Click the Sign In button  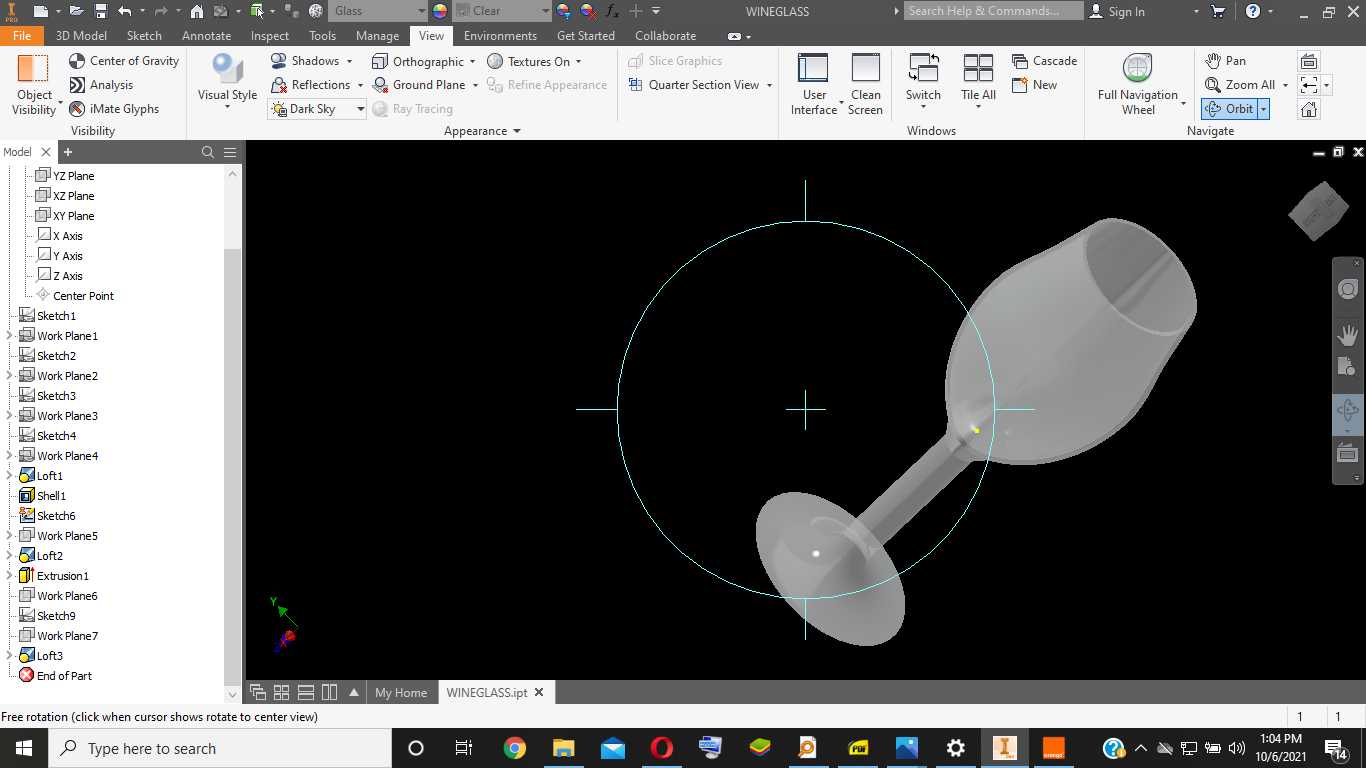(1116, 11)
